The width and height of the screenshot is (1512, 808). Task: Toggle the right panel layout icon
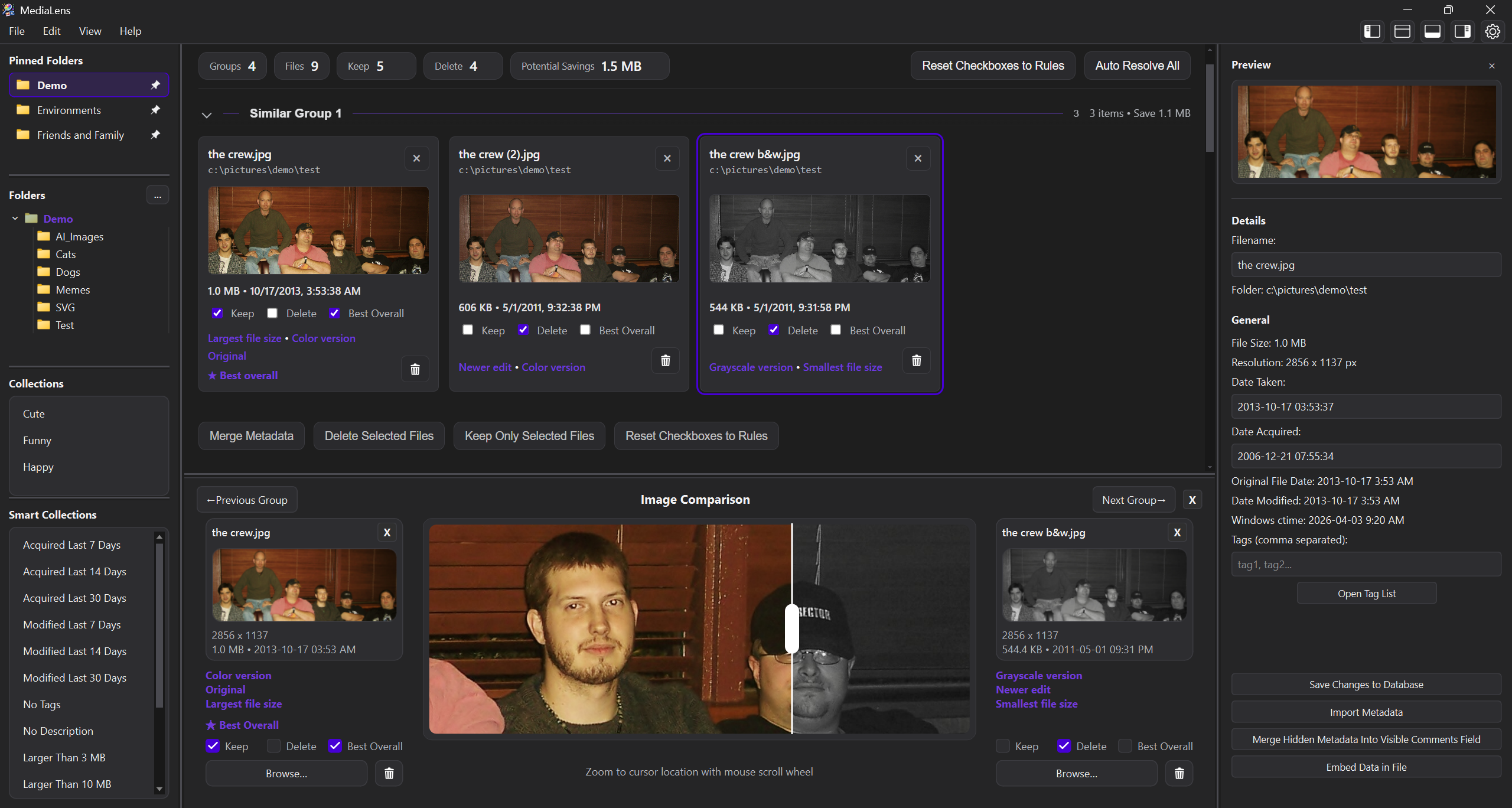point(1462,31)
